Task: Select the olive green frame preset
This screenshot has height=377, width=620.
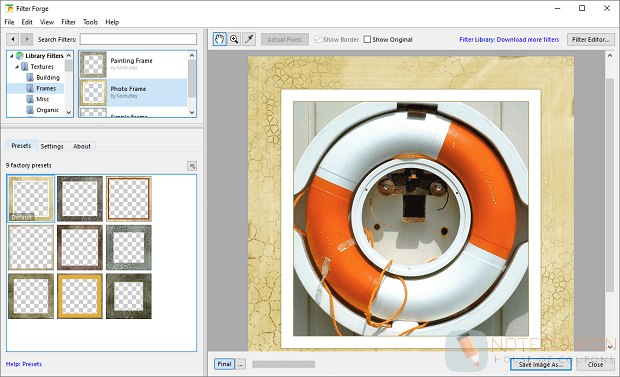Action: tap(31, 296)
